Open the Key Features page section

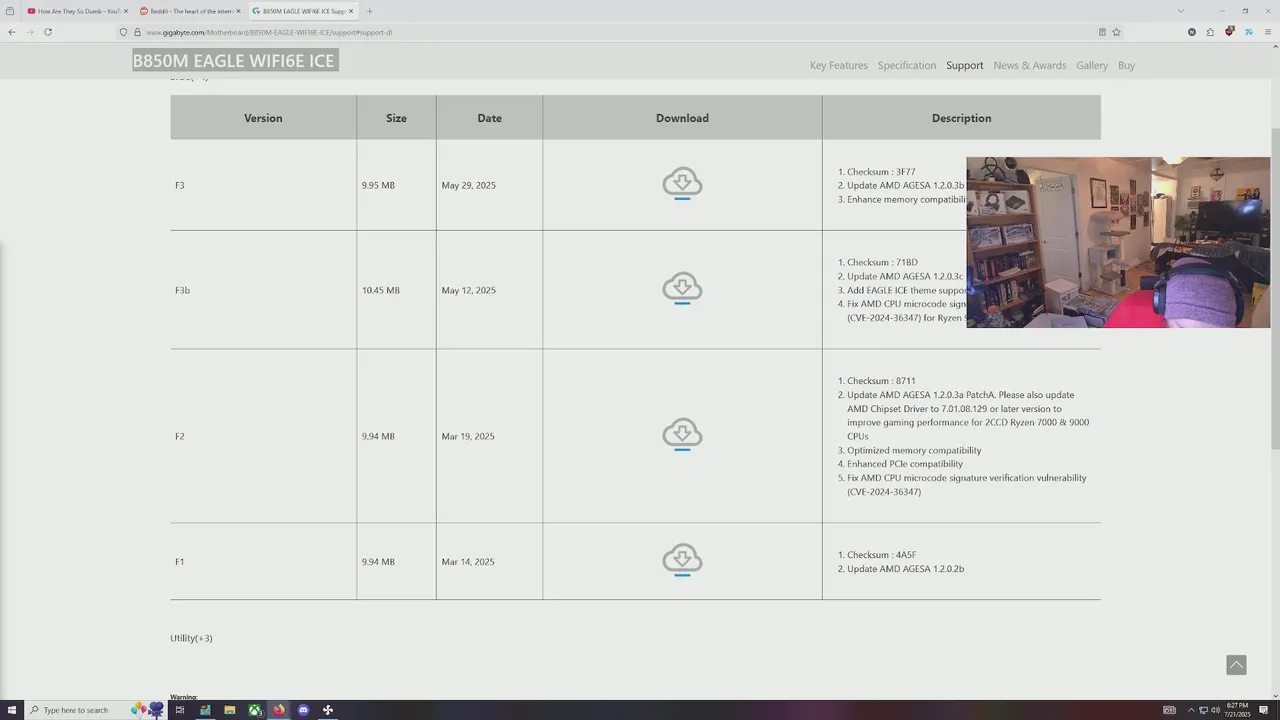pyautogui.click(x=839, y=65)
